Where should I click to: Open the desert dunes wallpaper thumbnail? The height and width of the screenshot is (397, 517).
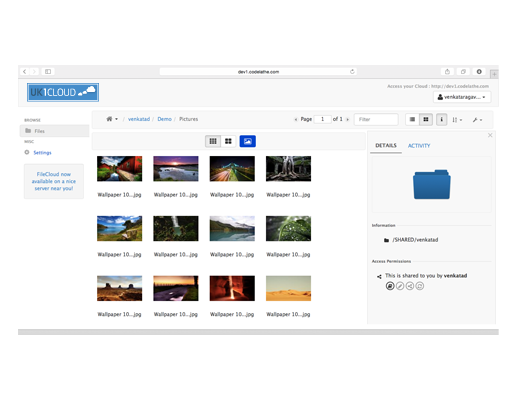(x=288, y=288)
